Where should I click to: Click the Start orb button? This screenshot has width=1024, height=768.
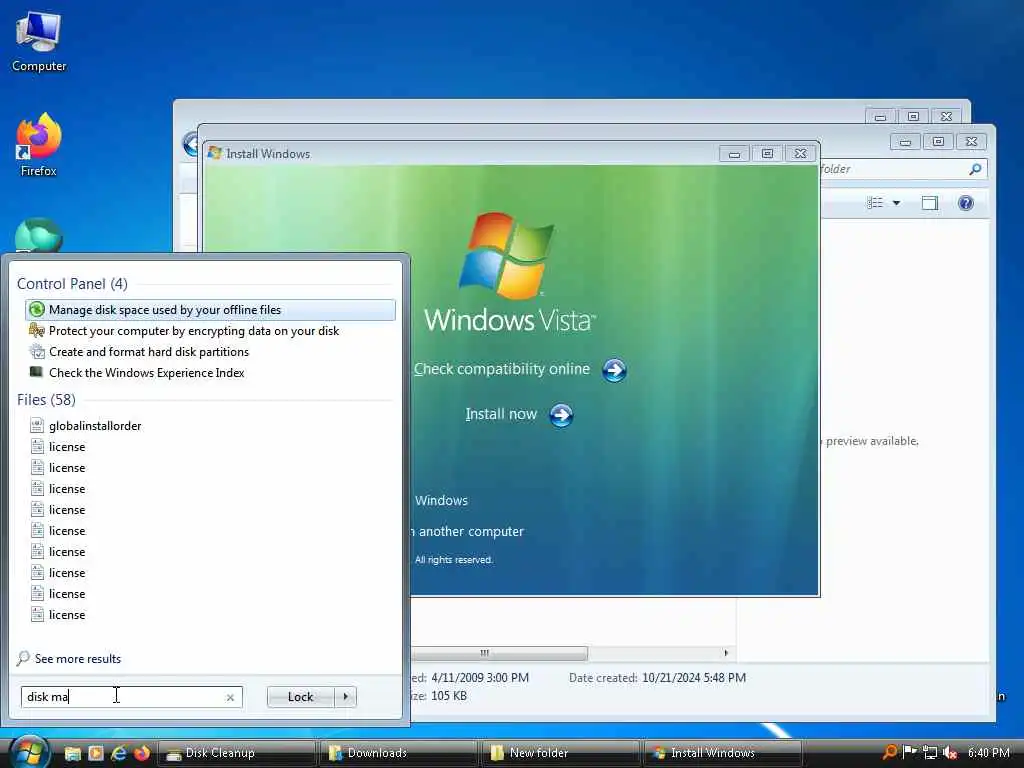pos(28,752)
